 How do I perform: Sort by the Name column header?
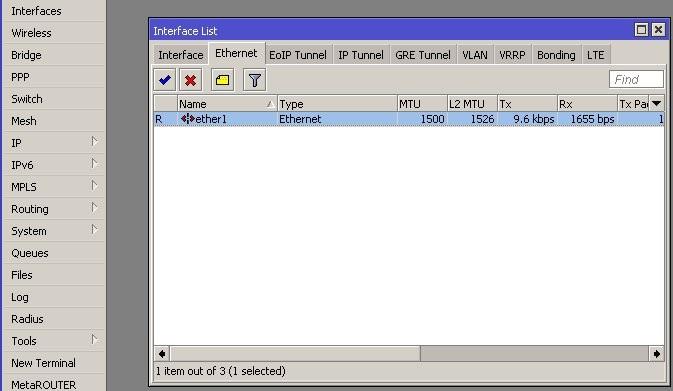227,104
